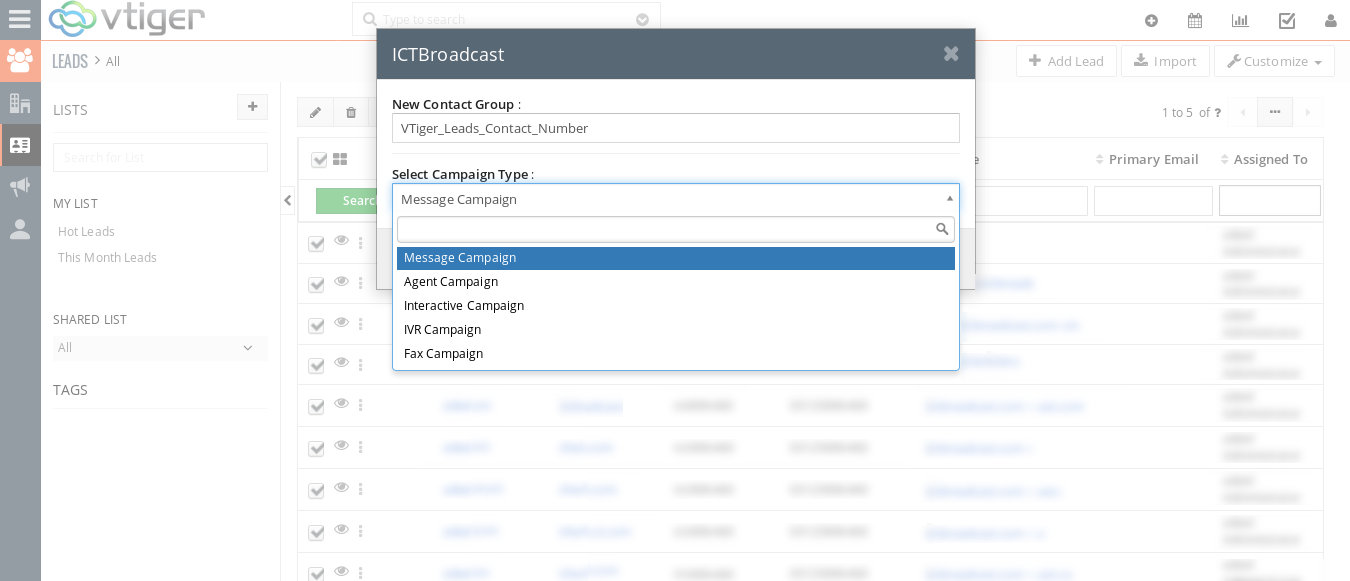Click the All breadcrumb link
This screenshot has height=581, width=1350.
[x=113, y=61]
